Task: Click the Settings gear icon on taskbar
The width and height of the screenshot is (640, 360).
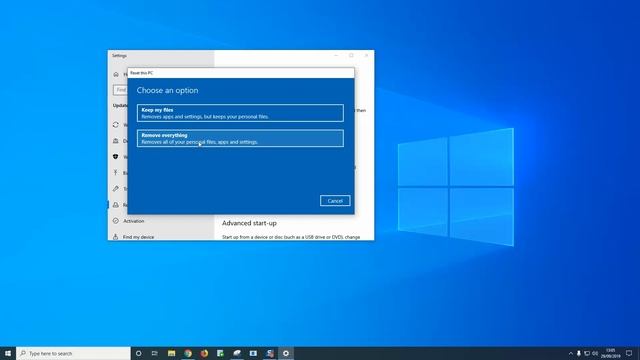Action: coord(286,353)
